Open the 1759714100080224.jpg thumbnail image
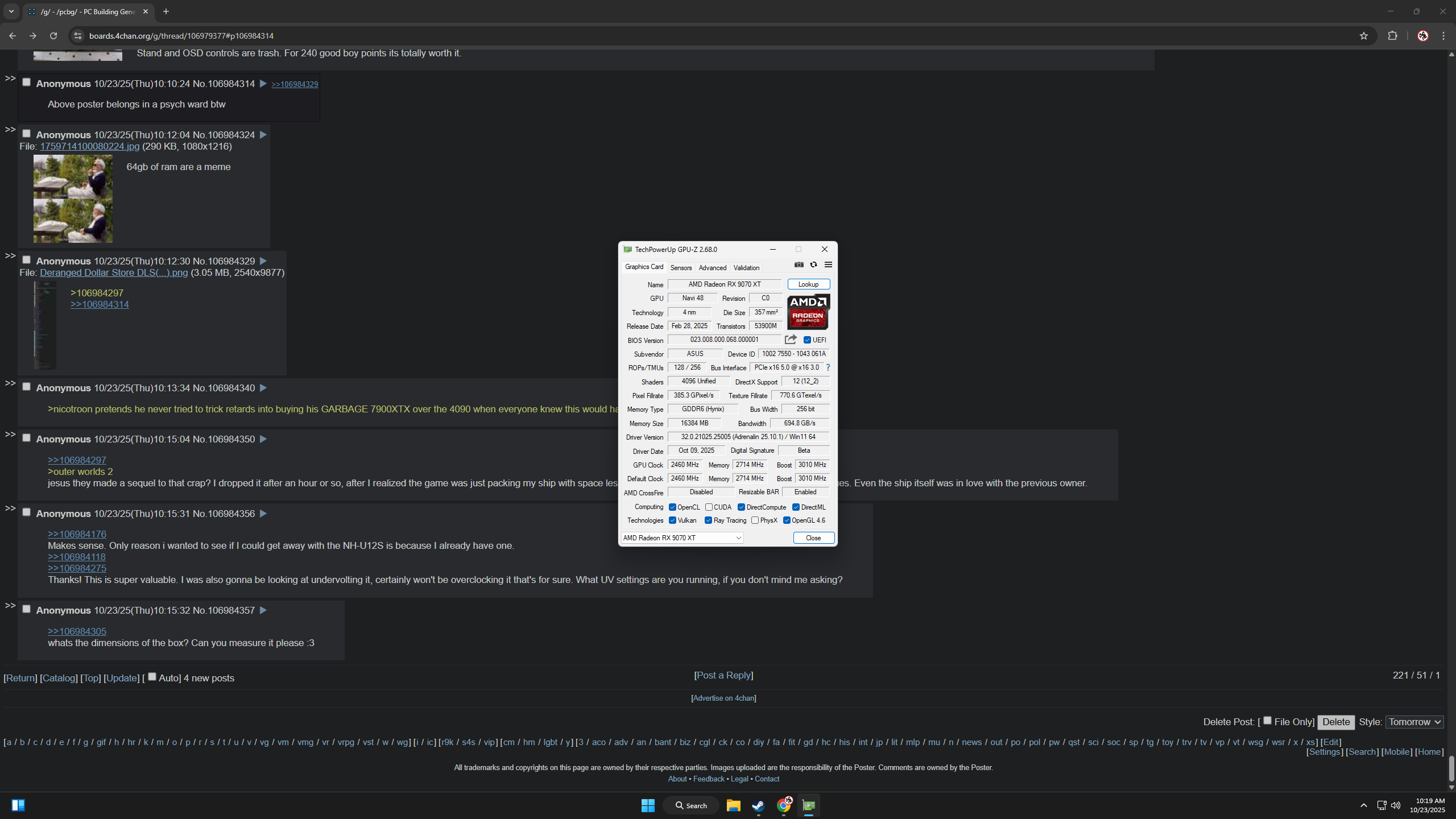The width and height of the screenshot is (1456, 819). point(73,198)
